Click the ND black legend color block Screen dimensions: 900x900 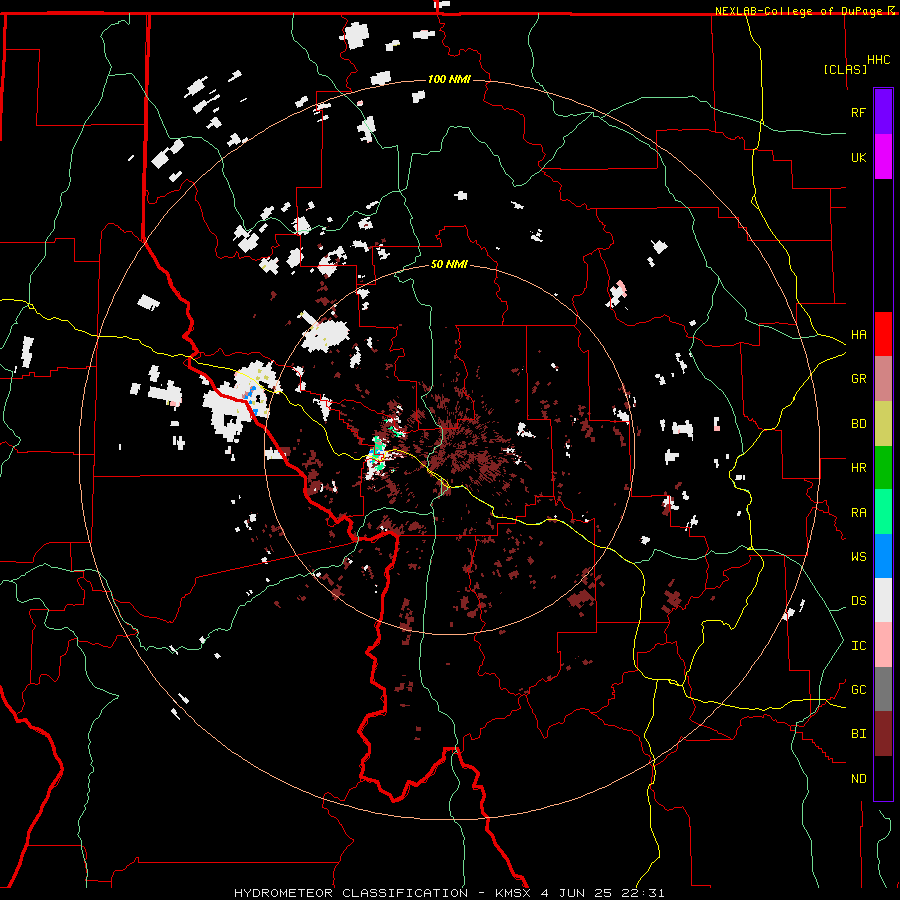[883, 778]
